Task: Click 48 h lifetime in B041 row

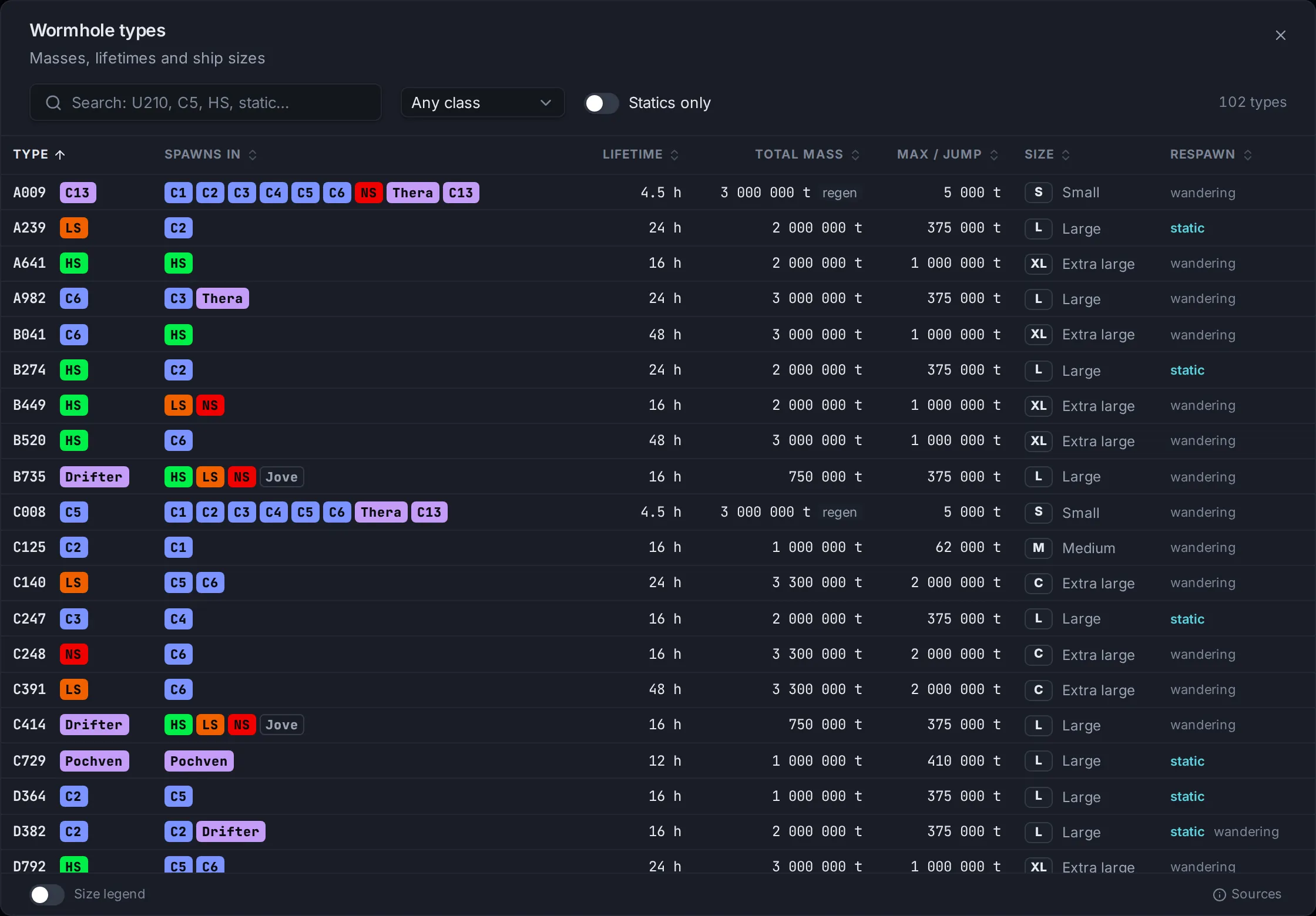Action: point(664,335)
